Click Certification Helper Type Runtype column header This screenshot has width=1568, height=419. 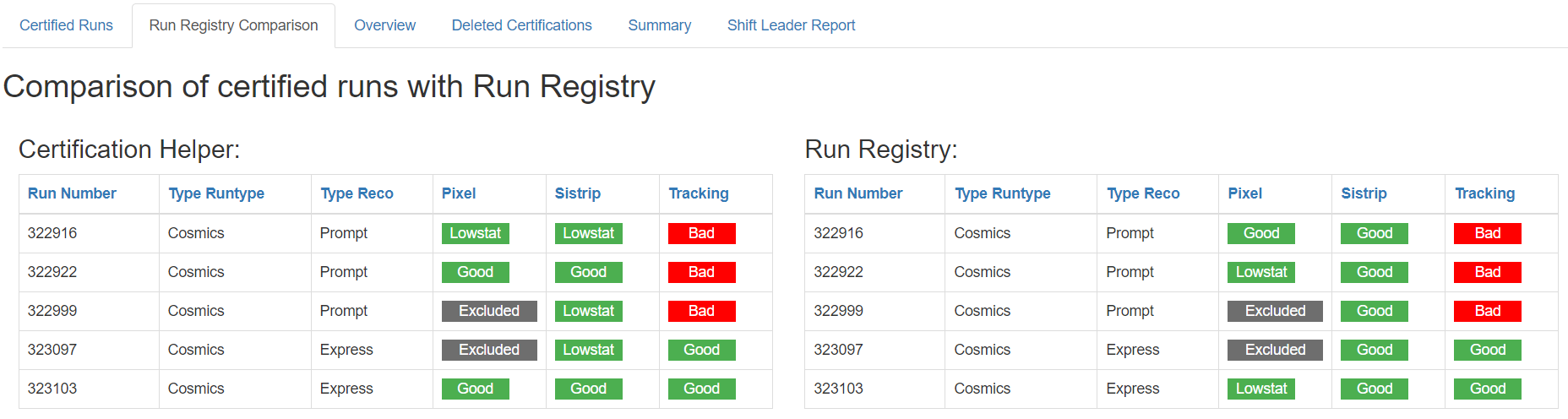tap(216, 193)
